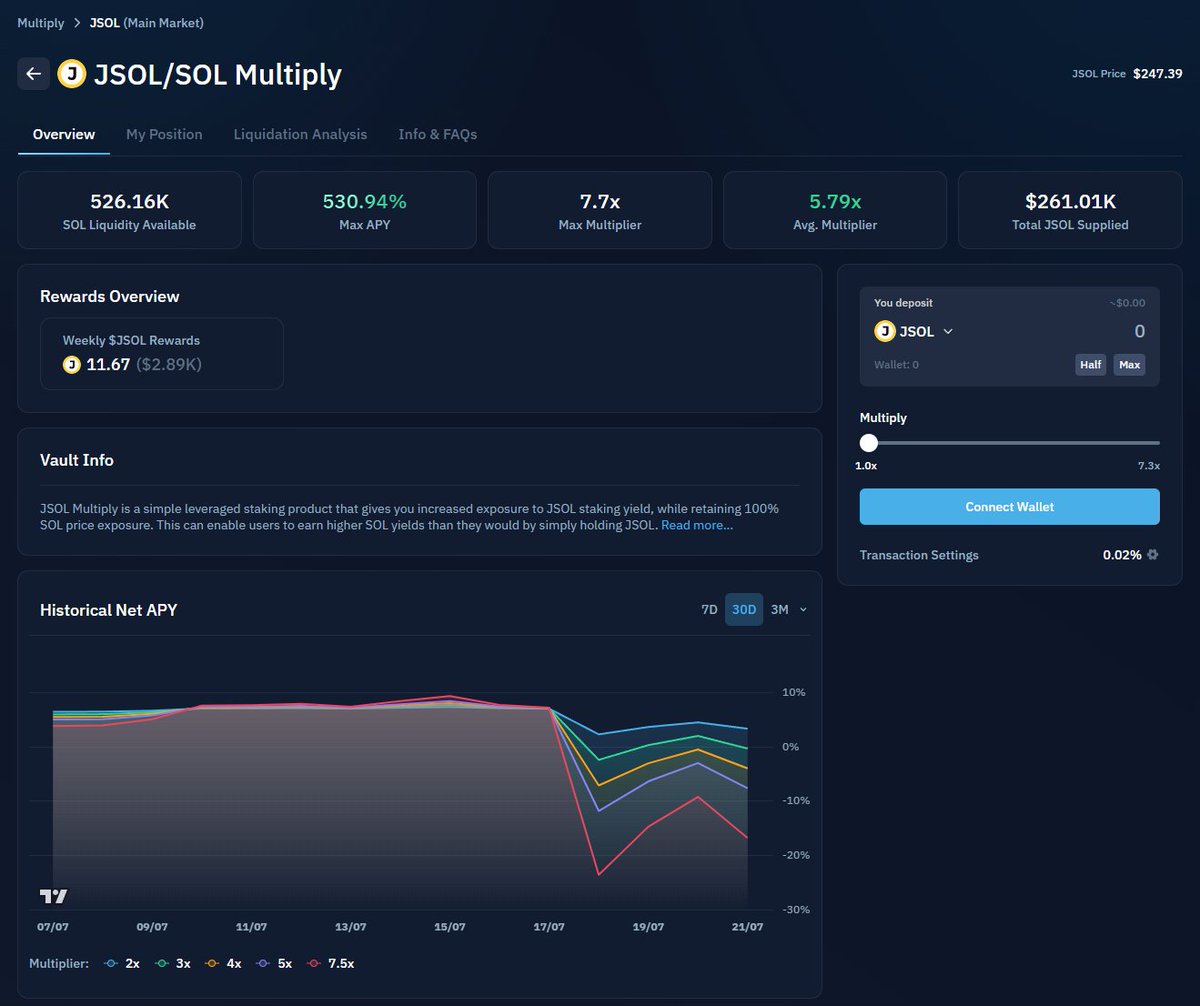Click the Weekly $JSOL Rewards box
This screenshot has width=1200, height=1006.
coord(162,354)
